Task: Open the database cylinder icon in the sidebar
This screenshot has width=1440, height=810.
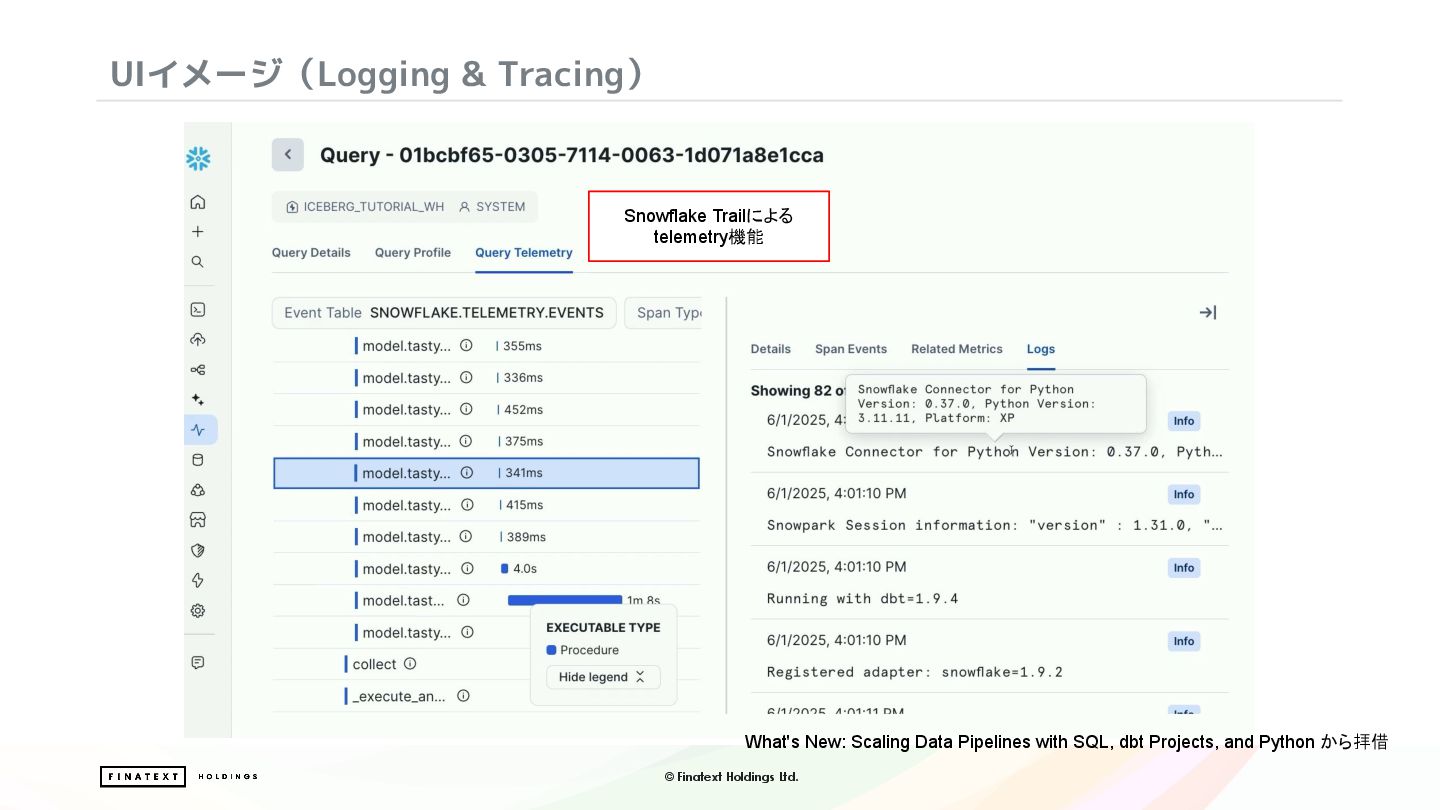Action: point(198,460)
